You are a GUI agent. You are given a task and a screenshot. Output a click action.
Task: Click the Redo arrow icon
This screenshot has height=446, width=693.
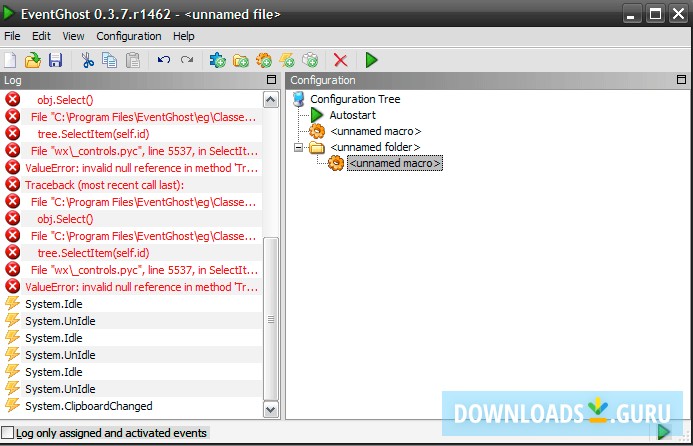187,60
